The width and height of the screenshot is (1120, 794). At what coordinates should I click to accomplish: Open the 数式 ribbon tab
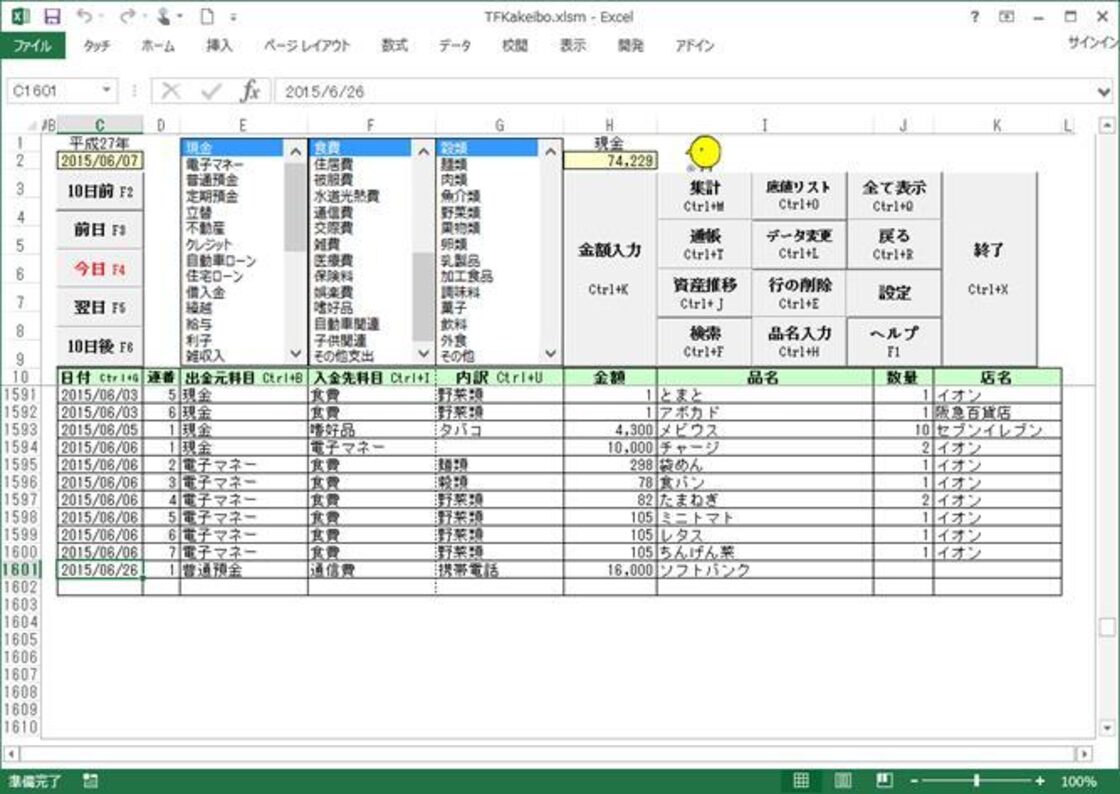pyautogui.click(x=394, y=45)
